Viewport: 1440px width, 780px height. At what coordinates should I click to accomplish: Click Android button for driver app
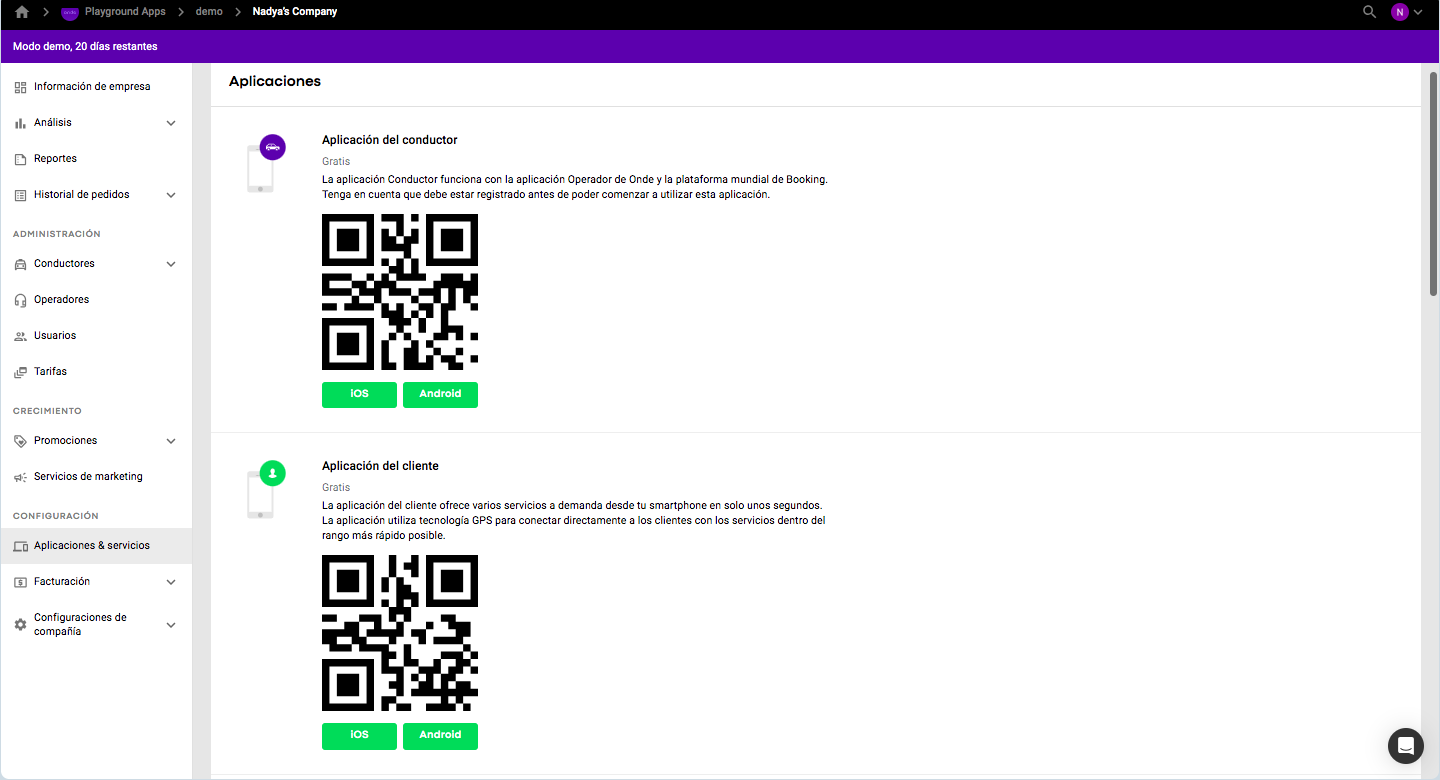(440, 395)
